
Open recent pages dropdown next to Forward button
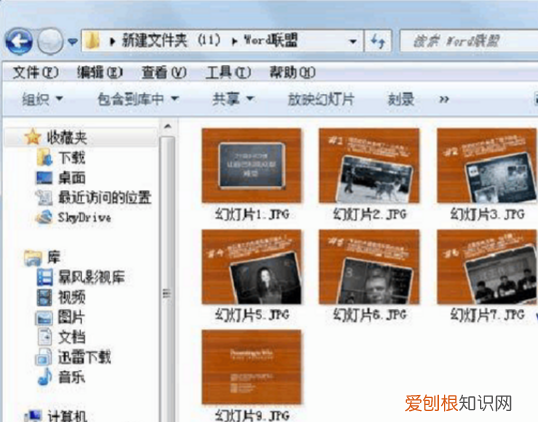click(72, 42)
